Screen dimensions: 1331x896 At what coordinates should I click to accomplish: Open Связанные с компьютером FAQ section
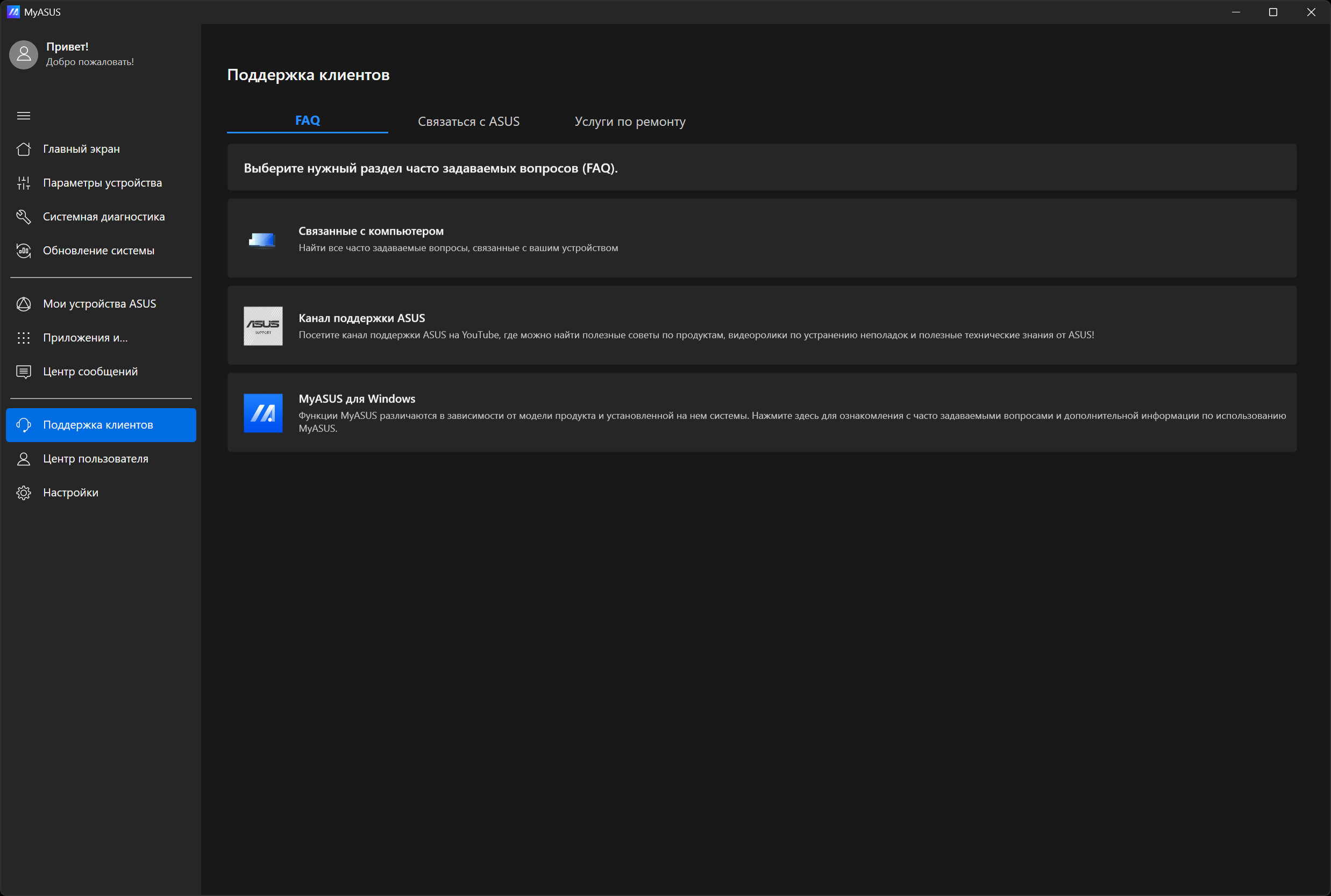[x=761, y=238]
